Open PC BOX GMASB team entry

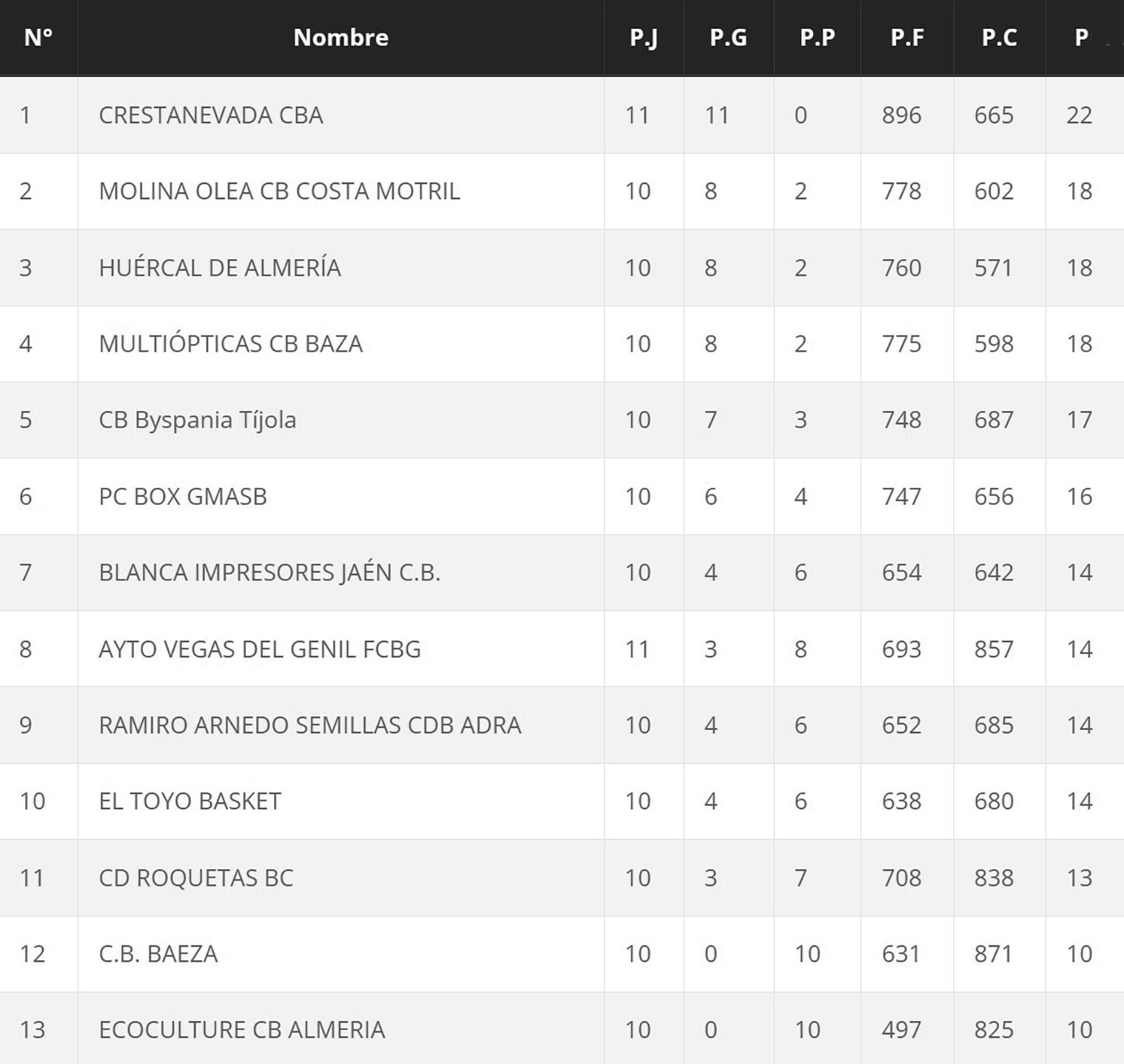(x=183, y=496)
